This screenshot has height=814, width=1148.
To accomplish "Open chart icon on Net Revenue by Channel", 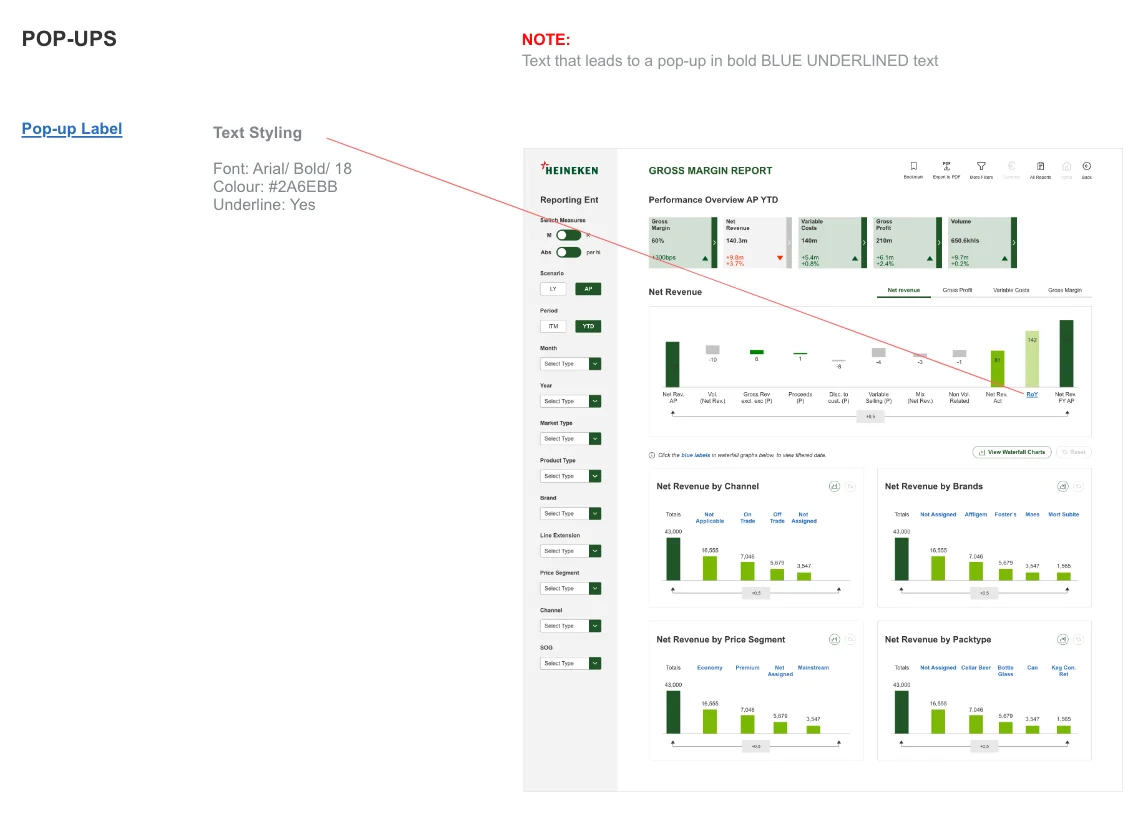I will pos(834,486).
